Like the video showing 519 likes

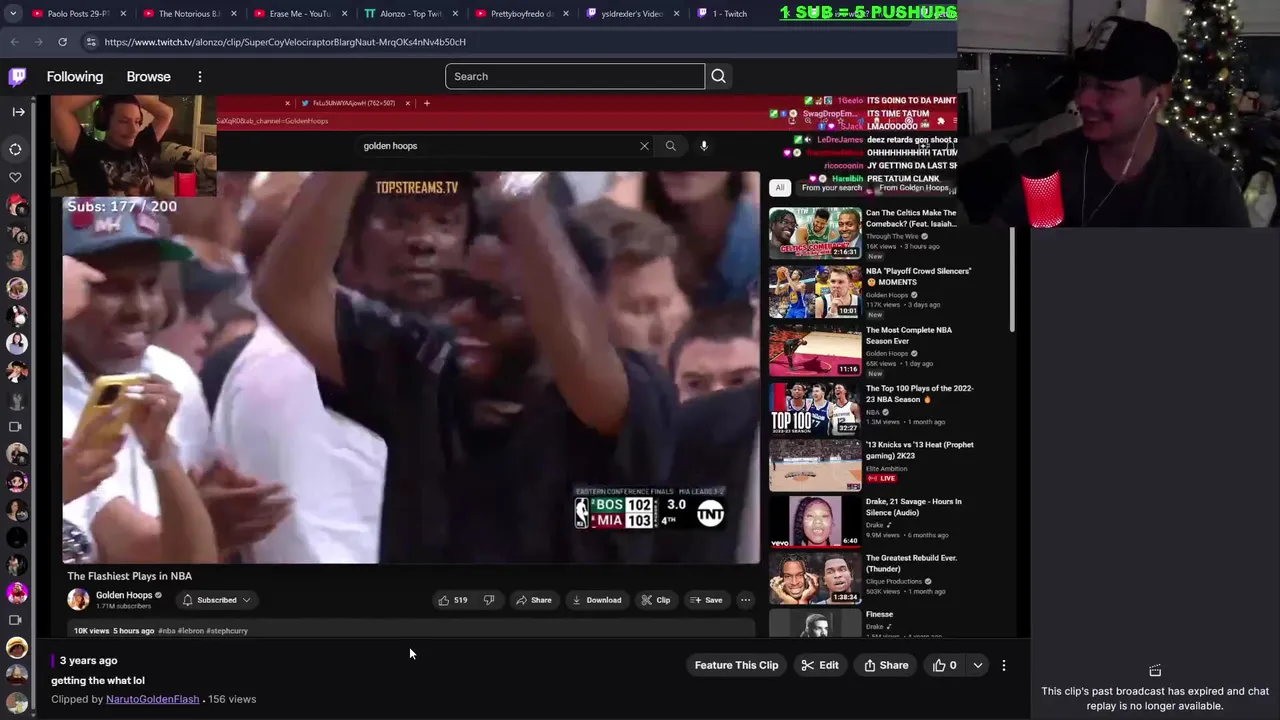(x=453, y=600)
